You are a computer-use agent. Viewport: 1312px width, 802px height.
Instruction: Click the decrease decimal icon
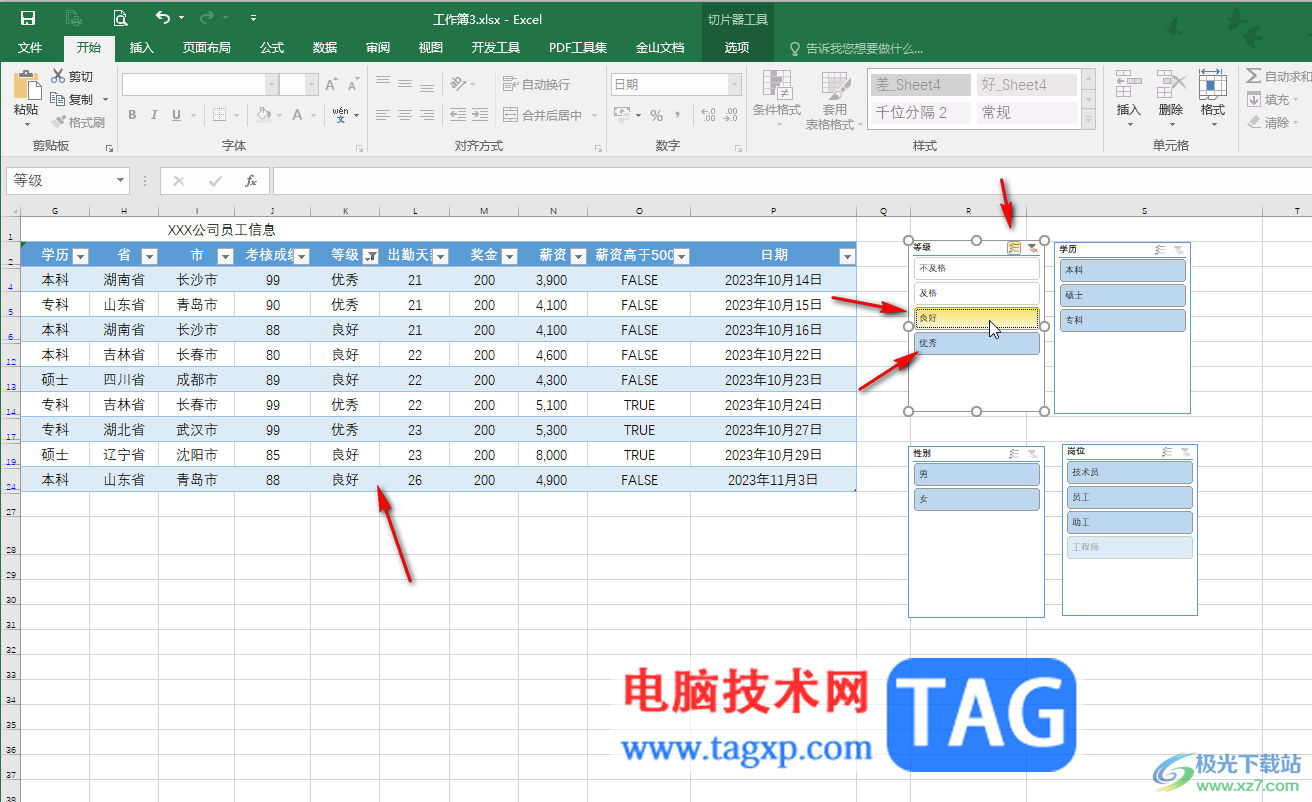(x=732, y=115)
